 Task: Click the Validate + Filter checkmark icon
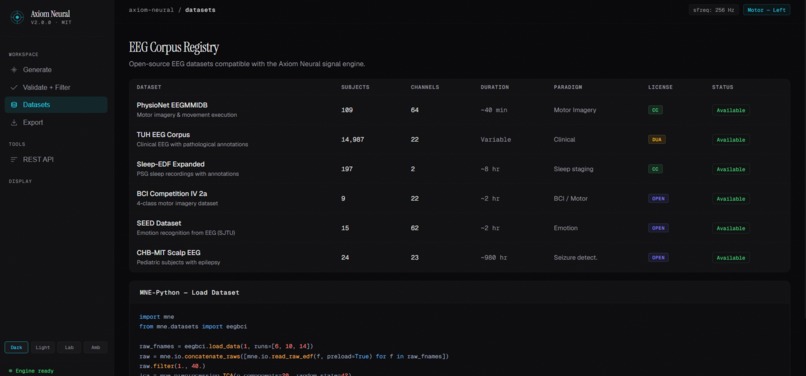coord(14,87)
